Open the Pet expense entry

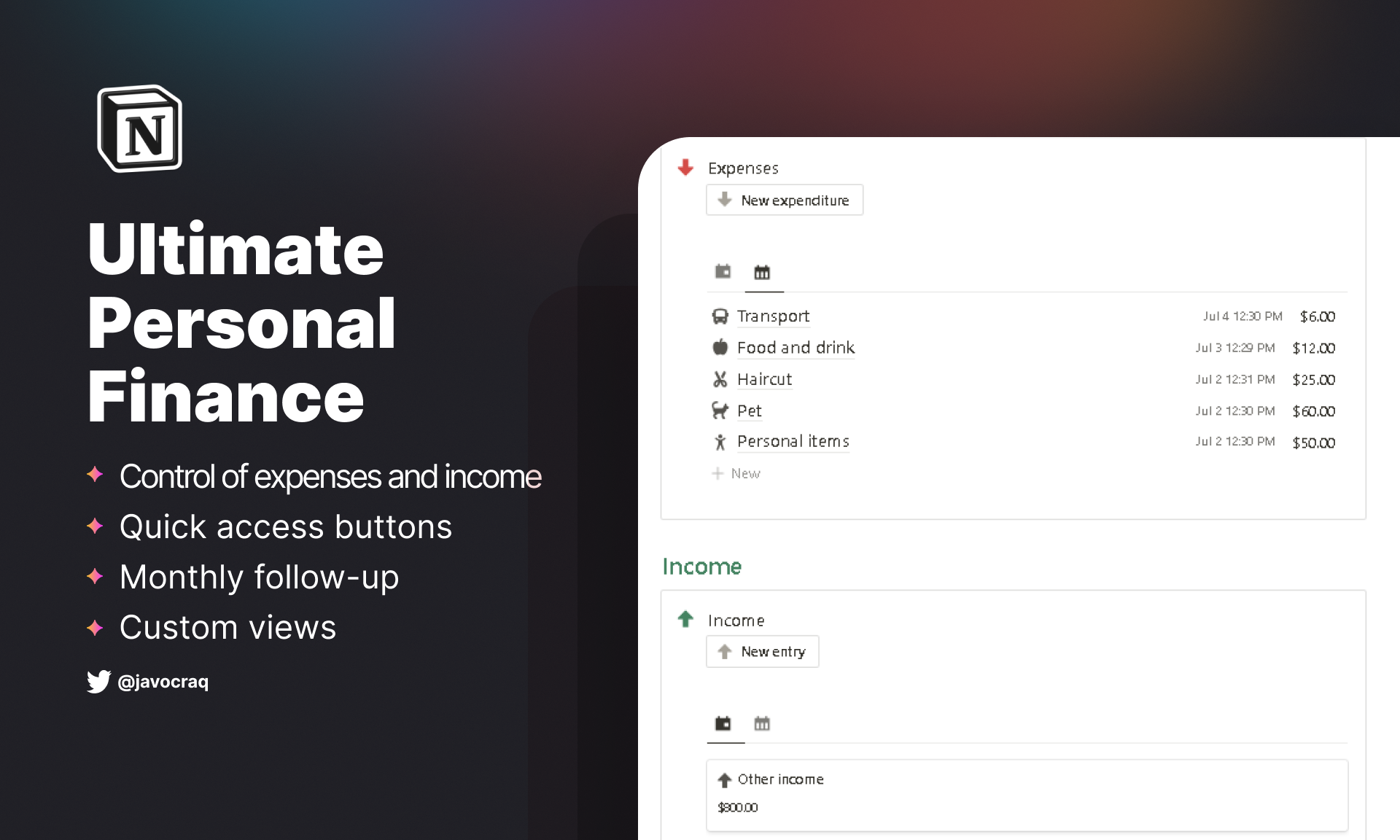coord(750,411)
